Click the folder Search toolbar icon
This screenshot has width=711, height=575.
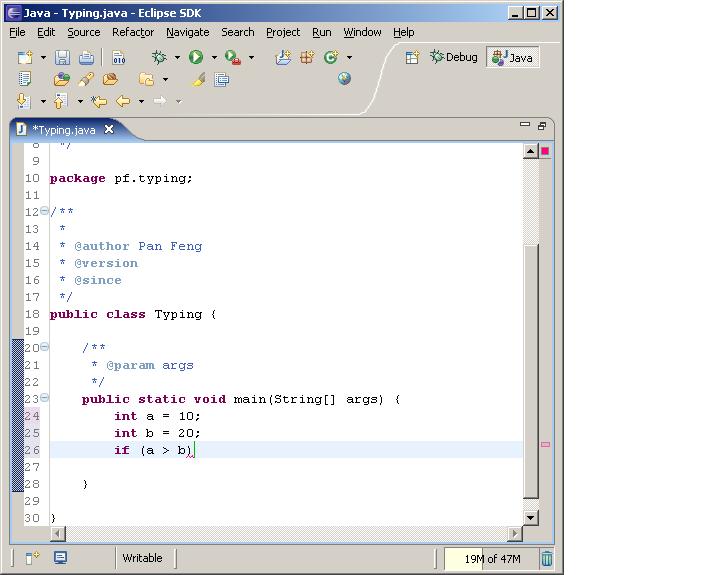146,79
